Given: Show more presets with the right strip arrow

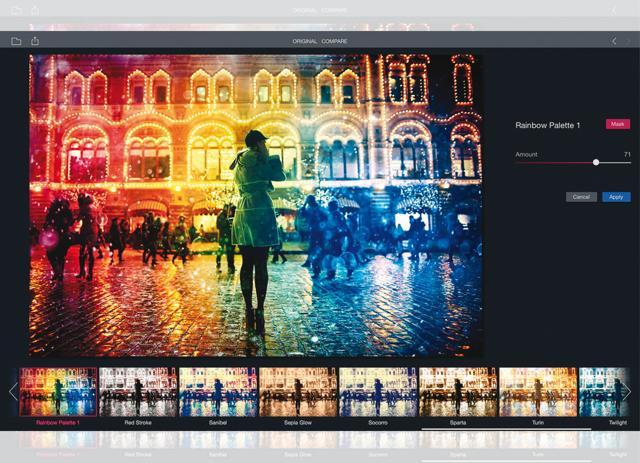Looking at the screenshot, I should click(x=627, y=391).
